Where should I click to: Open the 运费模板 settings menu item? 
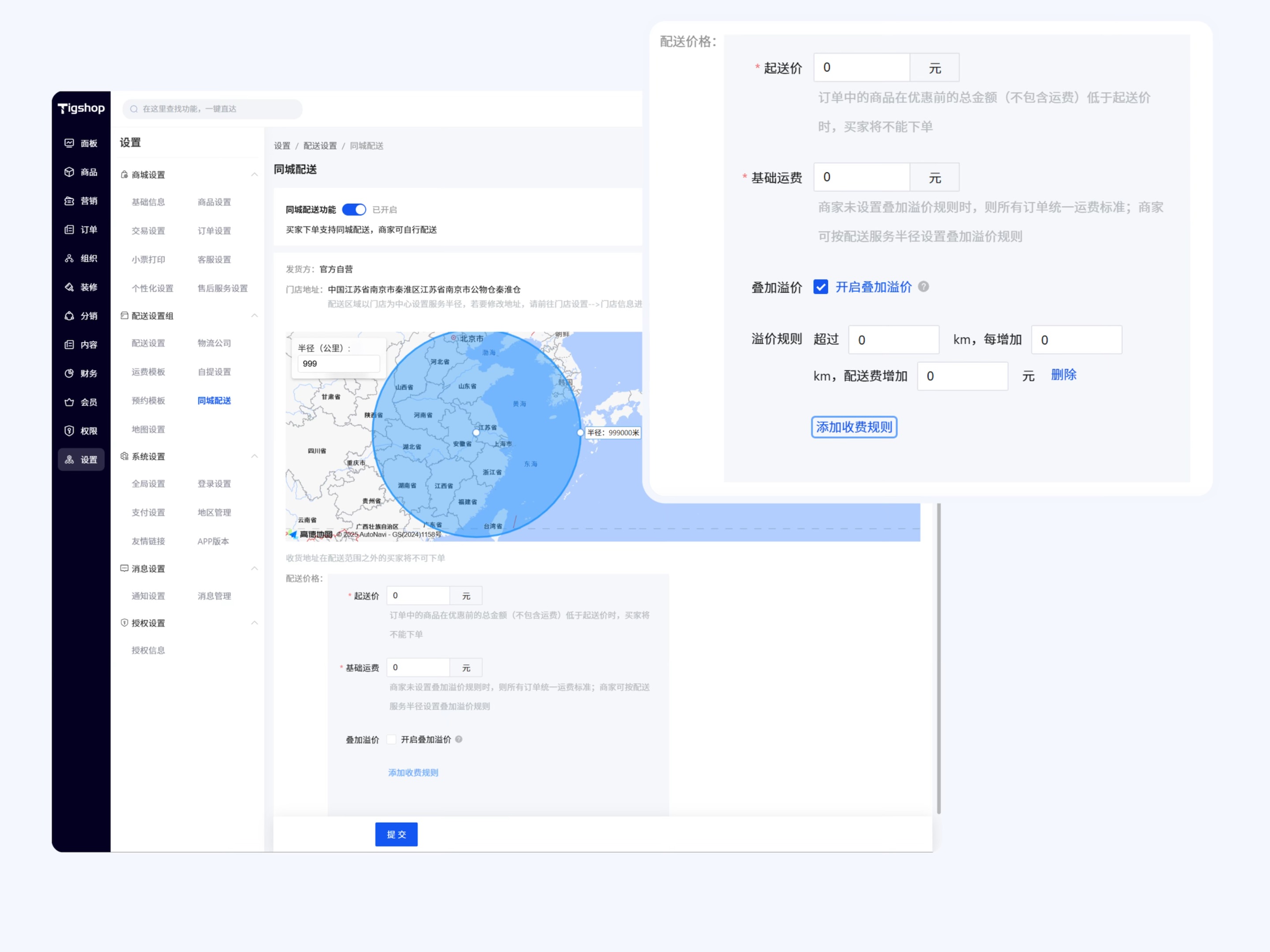tap(148, 372)
